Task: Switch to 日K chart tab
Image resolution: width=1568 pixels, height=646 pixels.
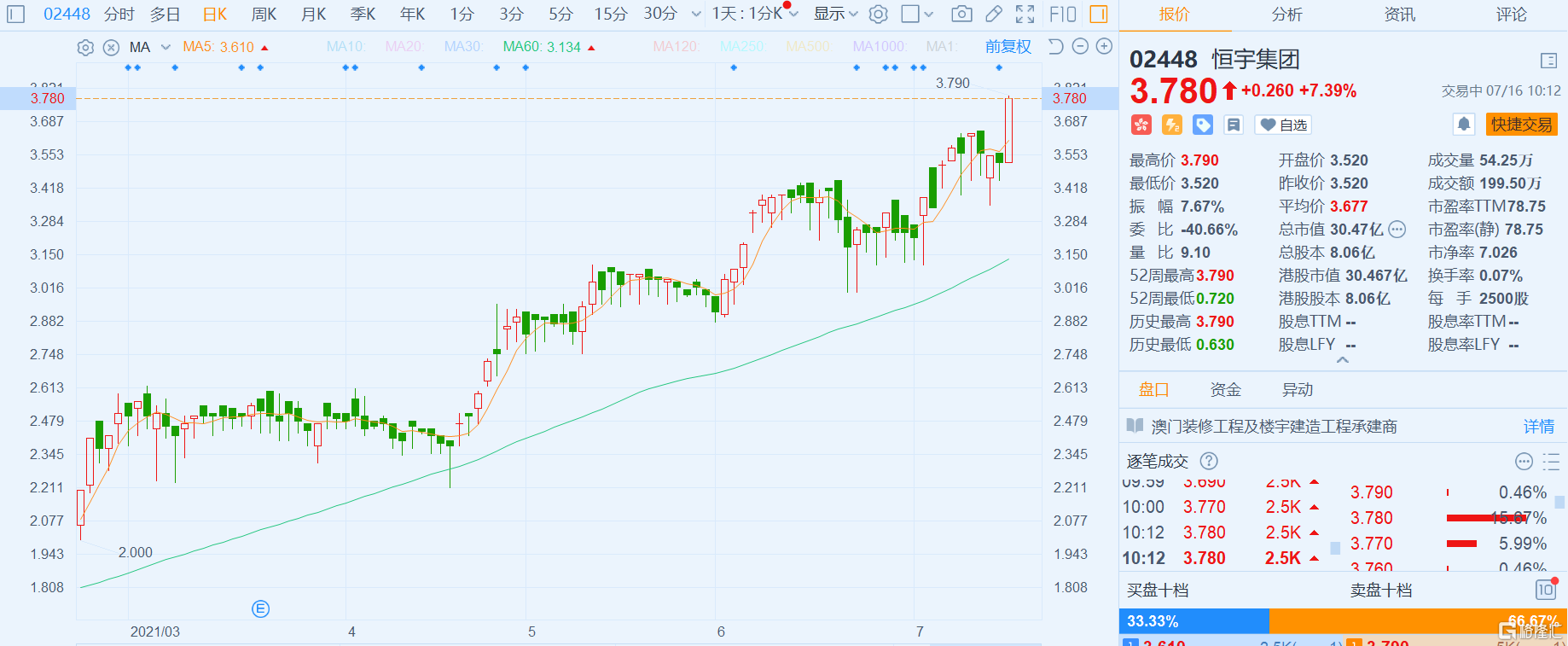Action: [215, 14]
